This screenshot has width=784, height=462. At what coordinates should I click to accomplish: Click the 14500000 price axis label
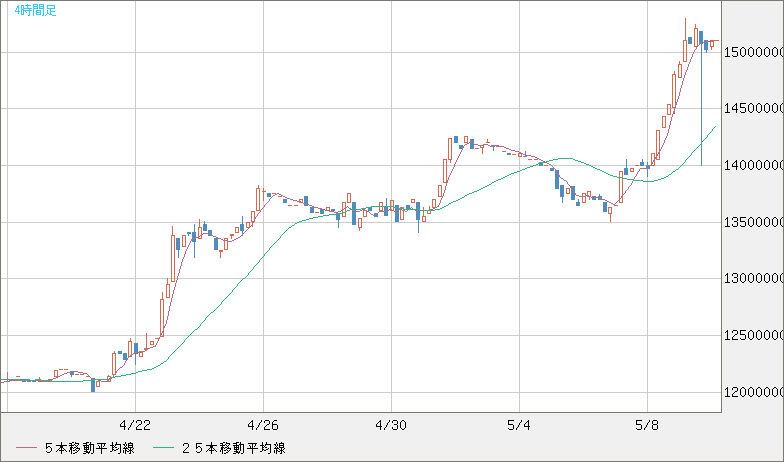(x=754, y=108)
